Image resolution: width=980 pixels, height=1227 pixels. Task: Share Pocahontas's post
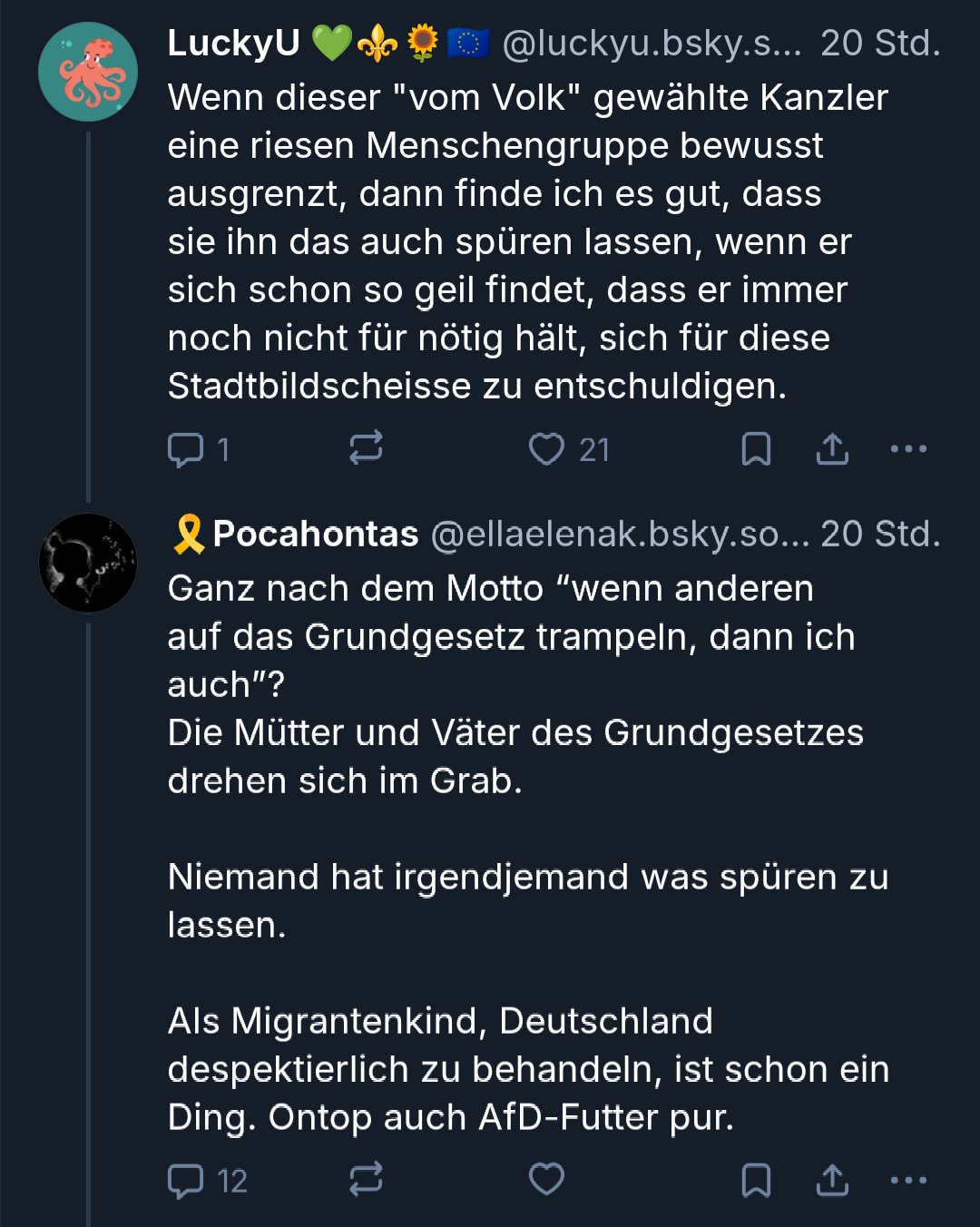pyautogui.click(x=832, y=1180)
